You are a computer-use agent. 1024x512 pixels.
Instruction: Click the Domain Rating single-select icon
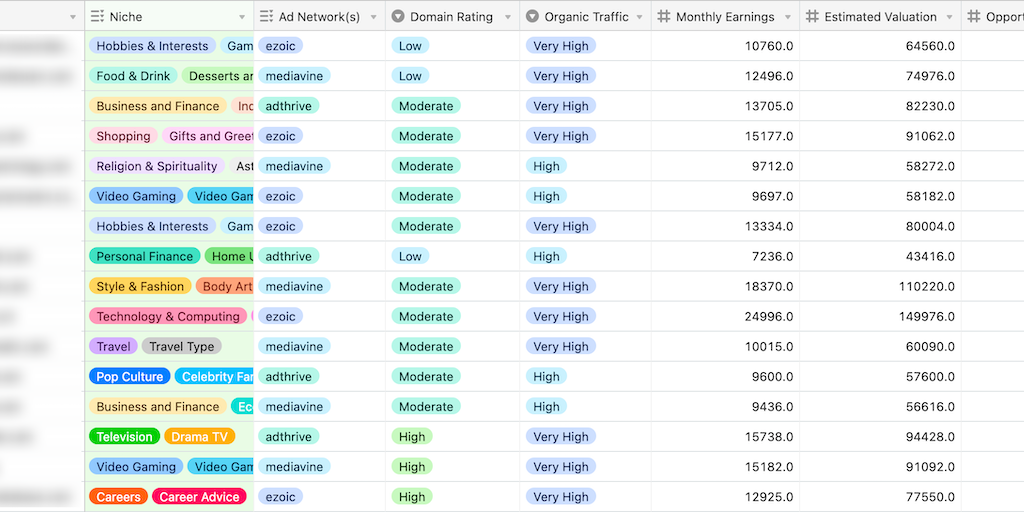click(398, 17)
